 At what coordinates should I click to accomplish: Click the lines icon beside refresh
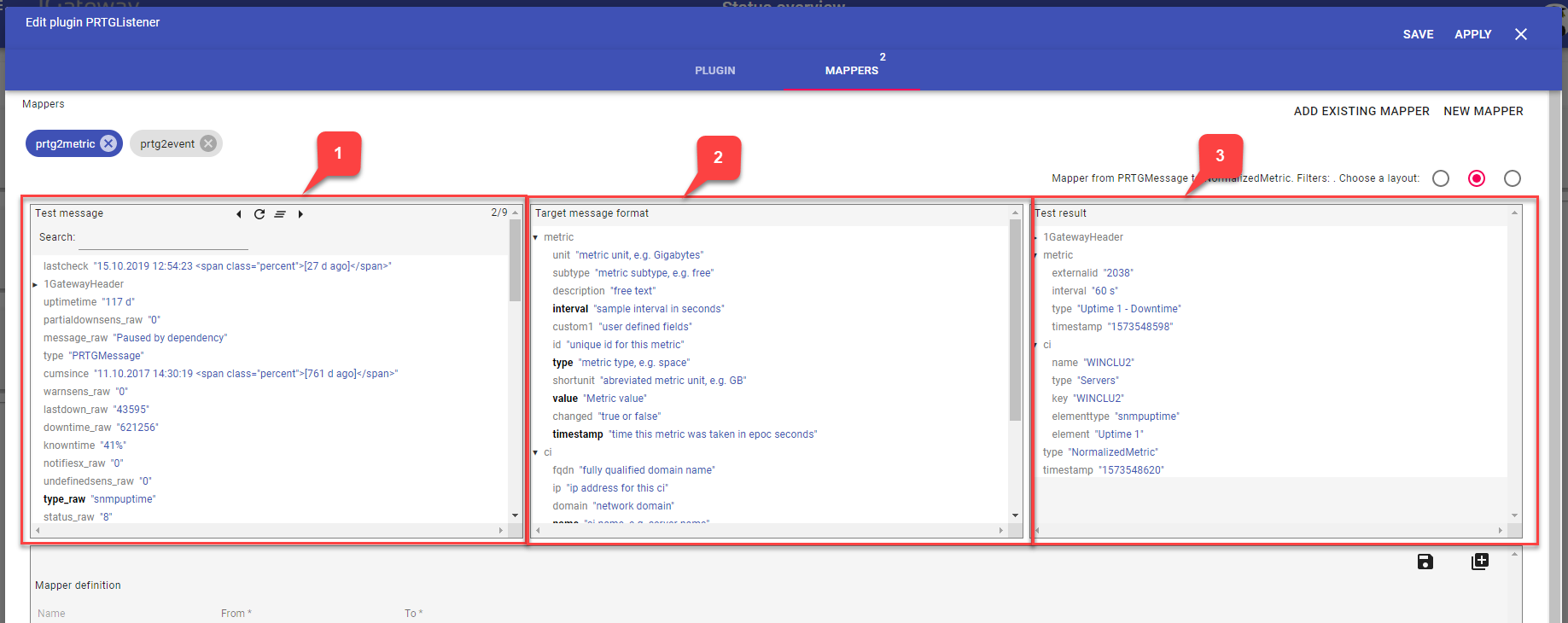(x=280, y=214)
